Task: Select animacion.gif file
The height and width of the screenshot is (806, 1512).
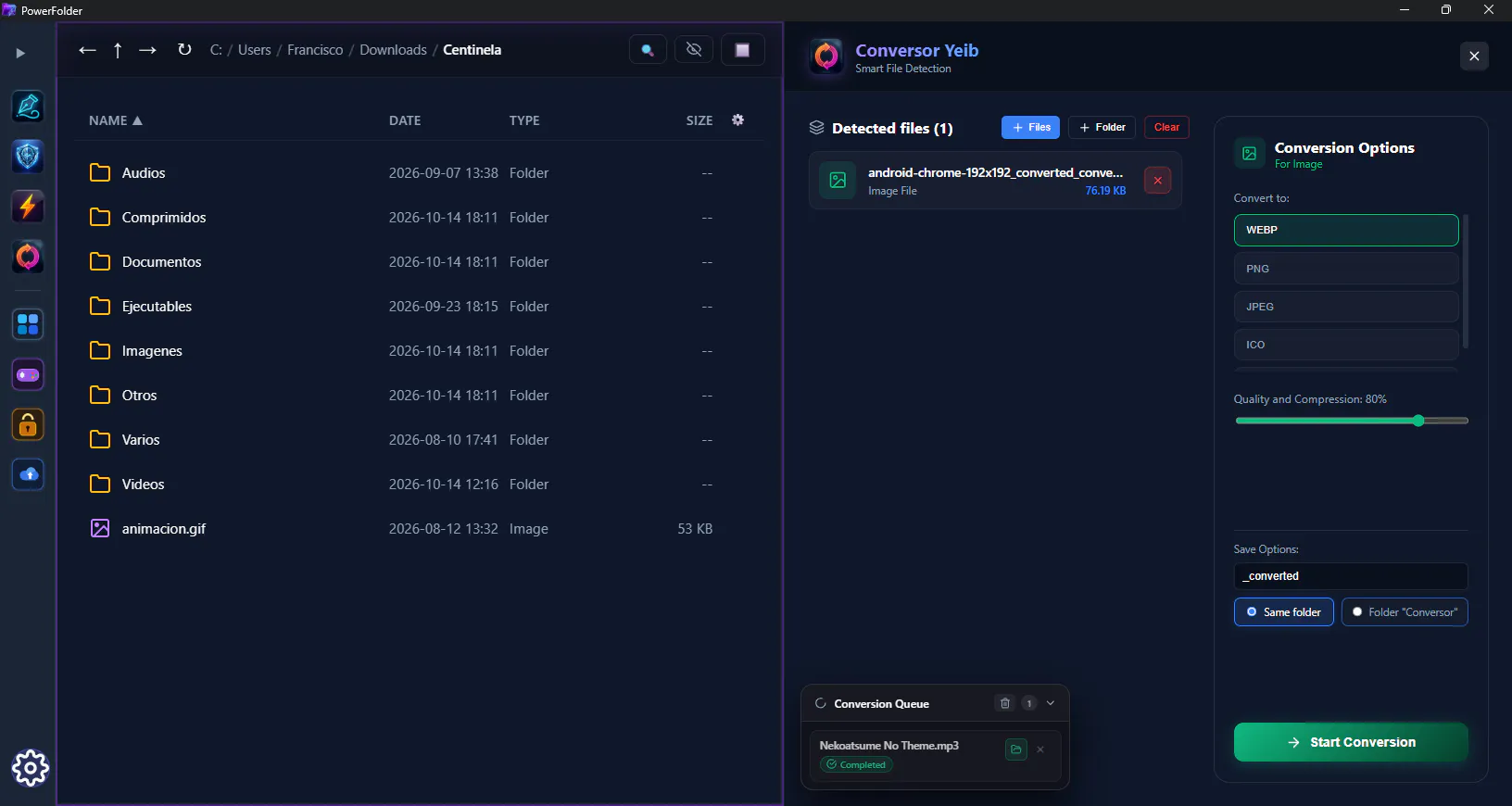Action: tap(421, 529)
